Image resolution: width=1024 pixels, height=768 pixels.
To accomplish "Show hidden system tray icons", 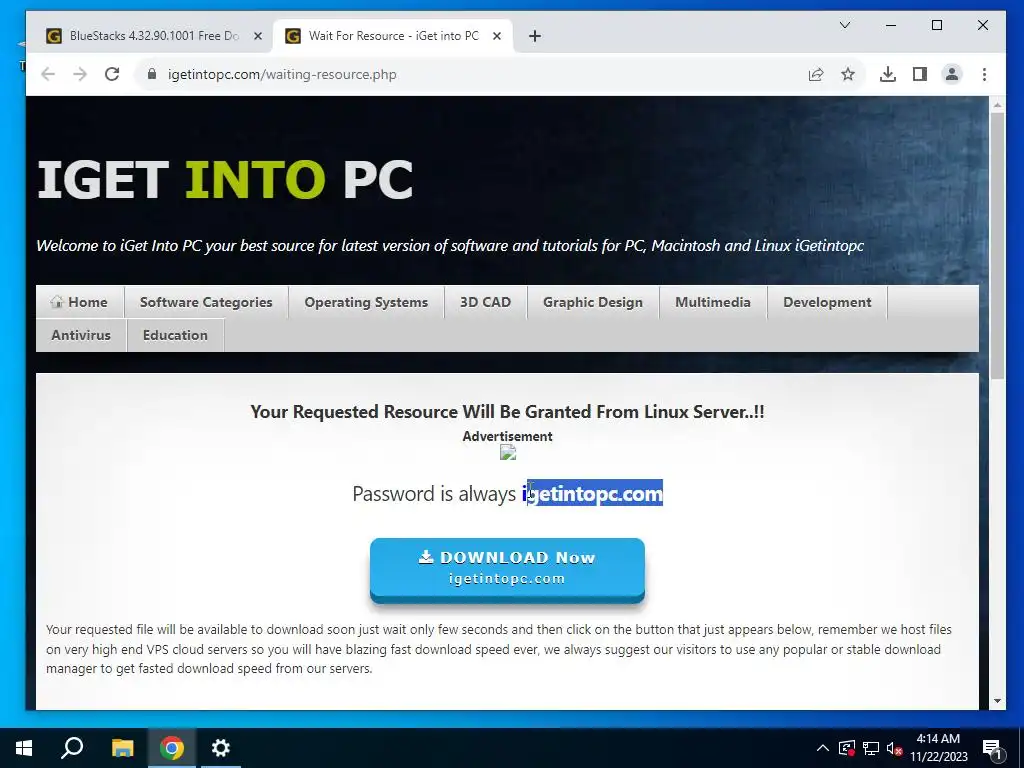I will [823, 748].
